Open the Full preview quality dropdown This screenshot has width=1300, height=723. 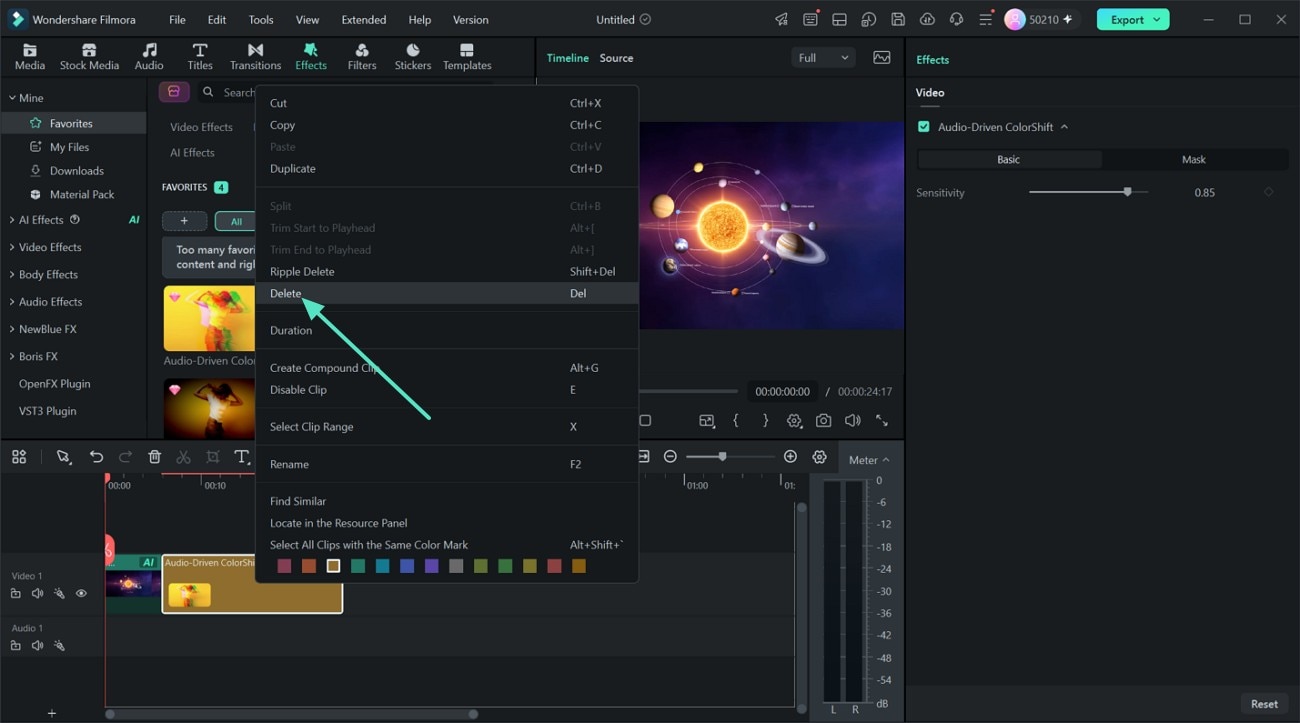[x=823, y=58]
